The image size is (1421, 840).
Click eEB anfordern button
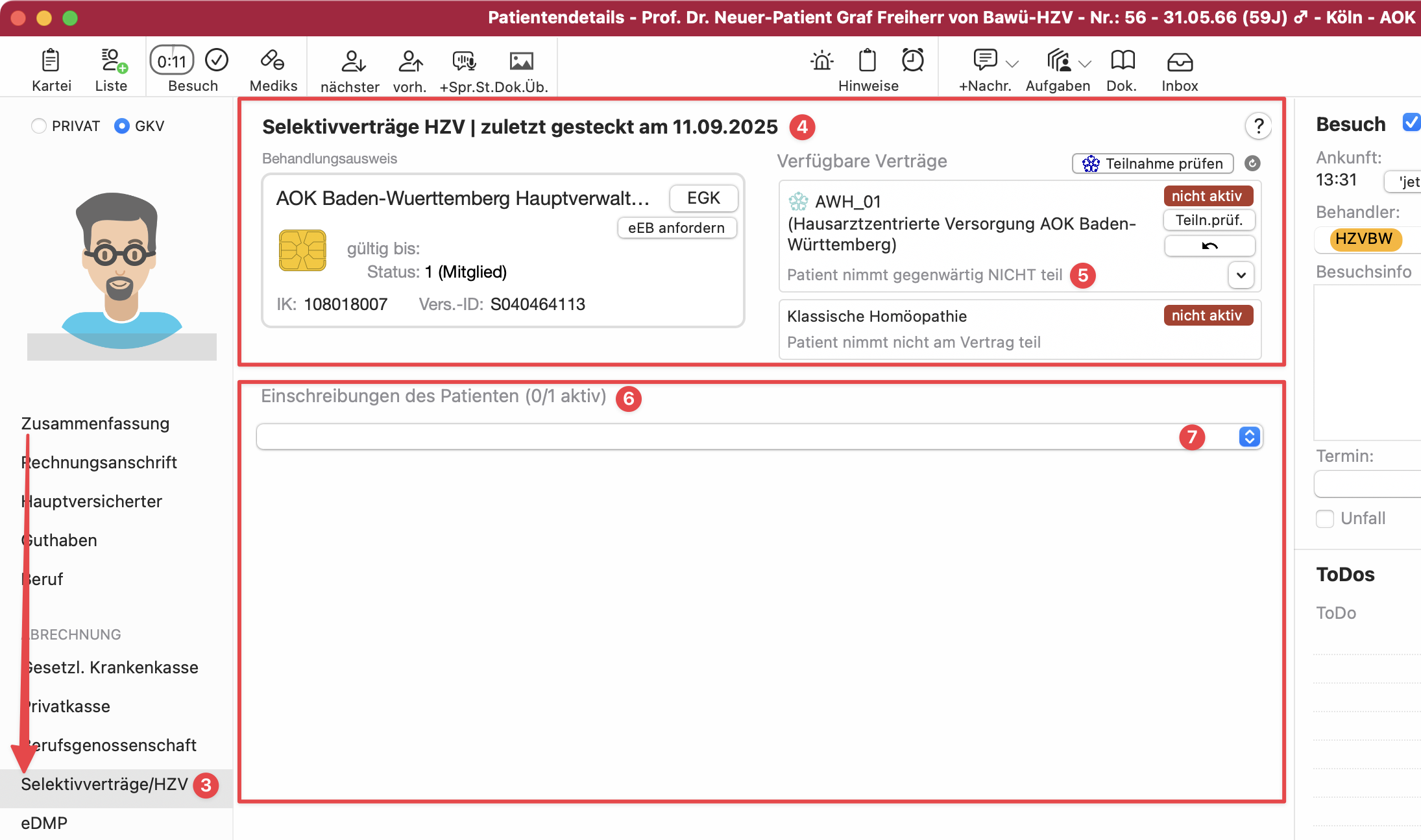click(x=676, y=228)
